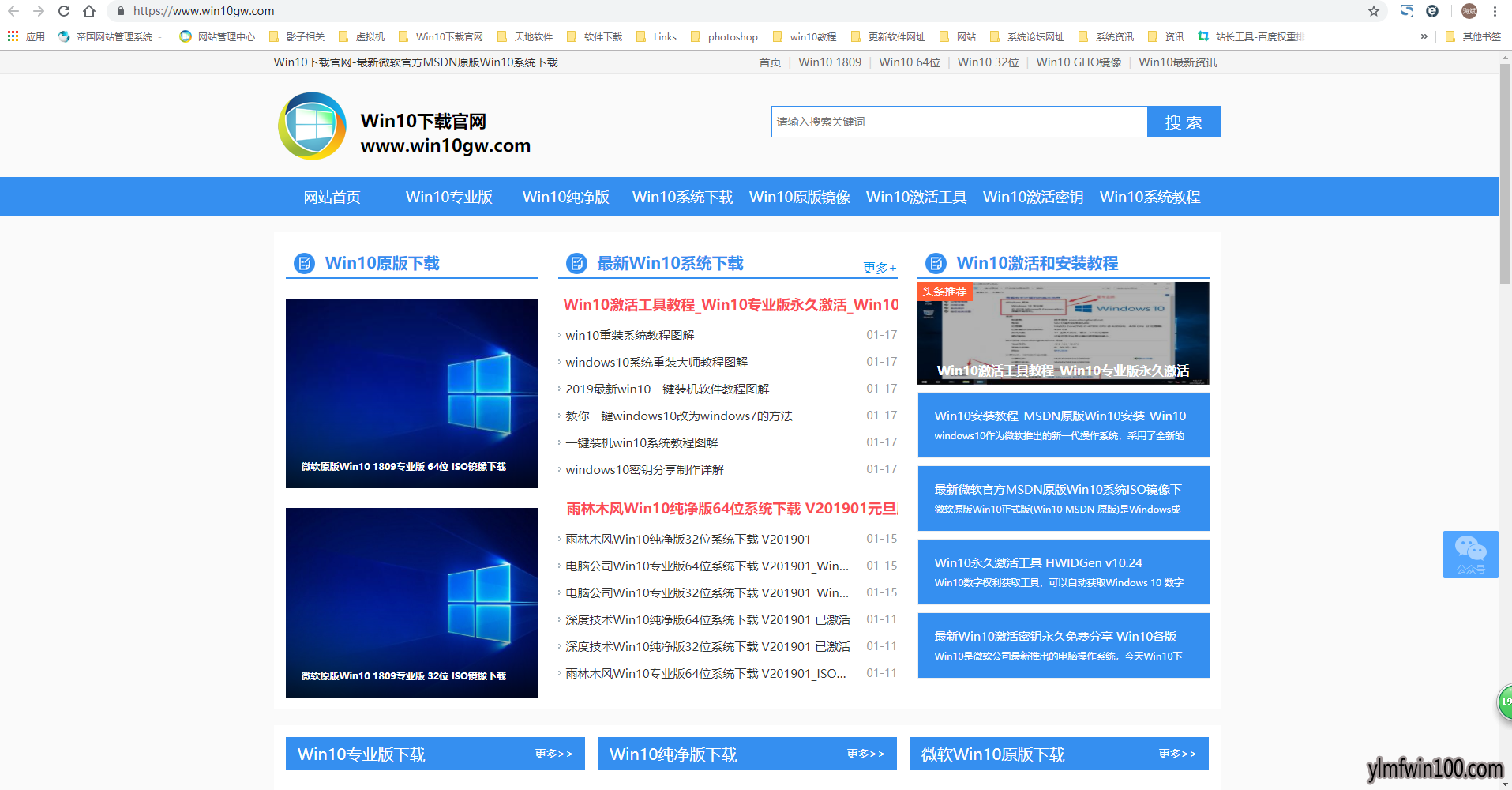Click the browser forward arrow

[x=39, y=11]
